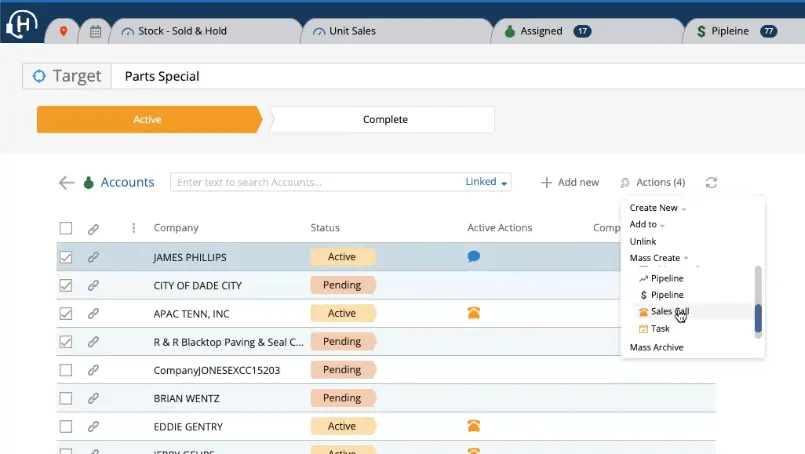Open the calendar icon tab
805x454 pixels.
tap(95, 31)
